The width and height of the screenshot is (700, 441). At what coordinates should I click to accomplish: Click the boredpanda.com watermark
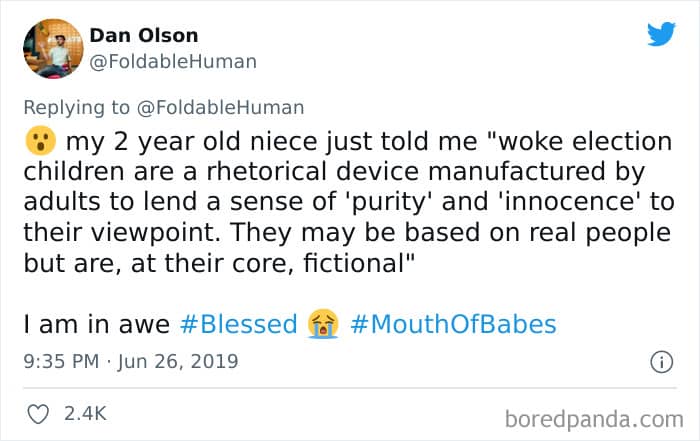coord(594,420)
